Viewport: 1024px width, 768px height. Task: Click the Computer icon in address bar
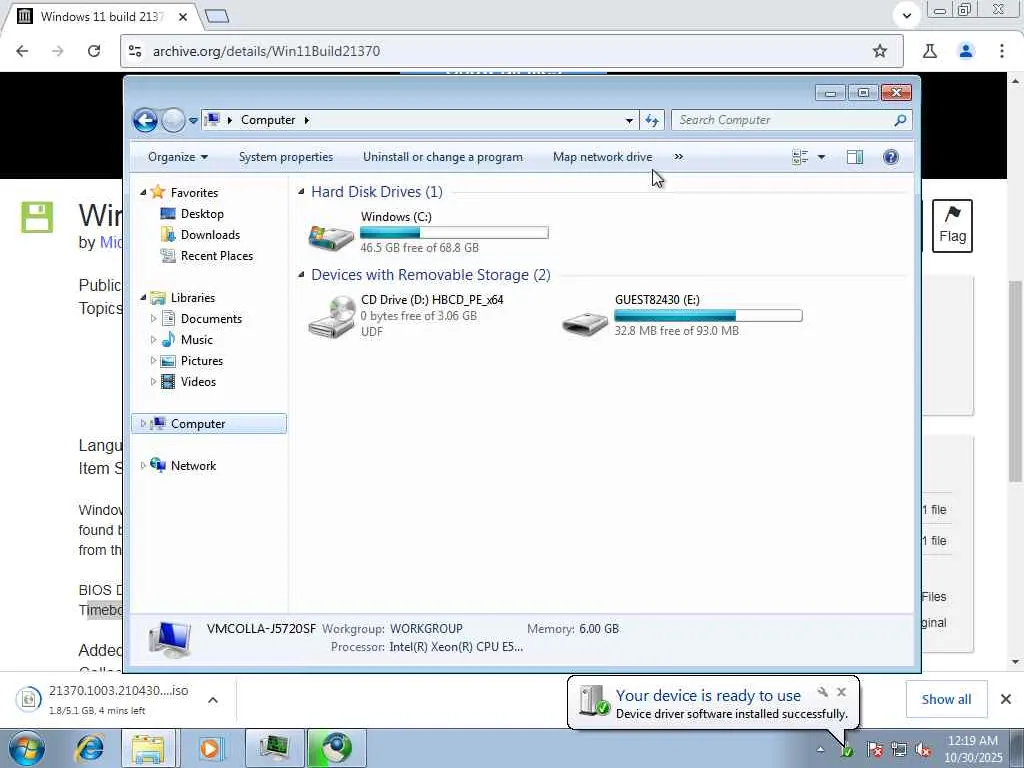[x=212, y=120]
